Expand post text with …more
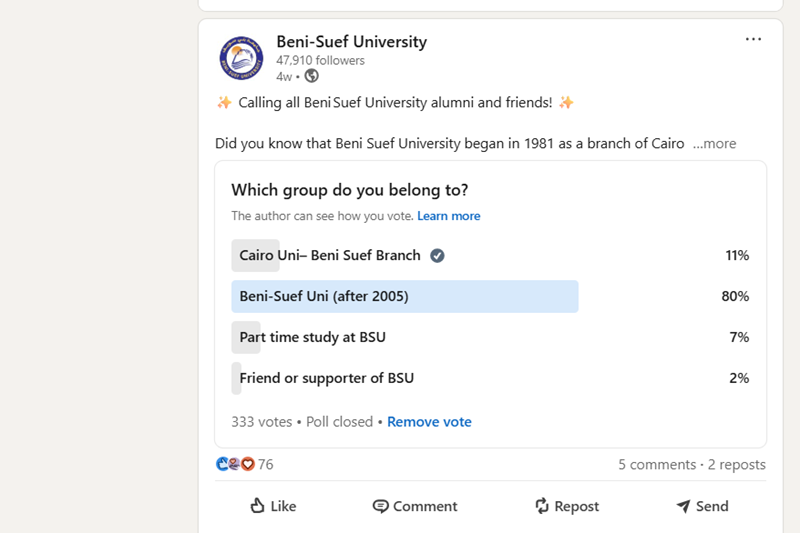The height and width of the screenshot is (533, 800). (x=714, y=144)
